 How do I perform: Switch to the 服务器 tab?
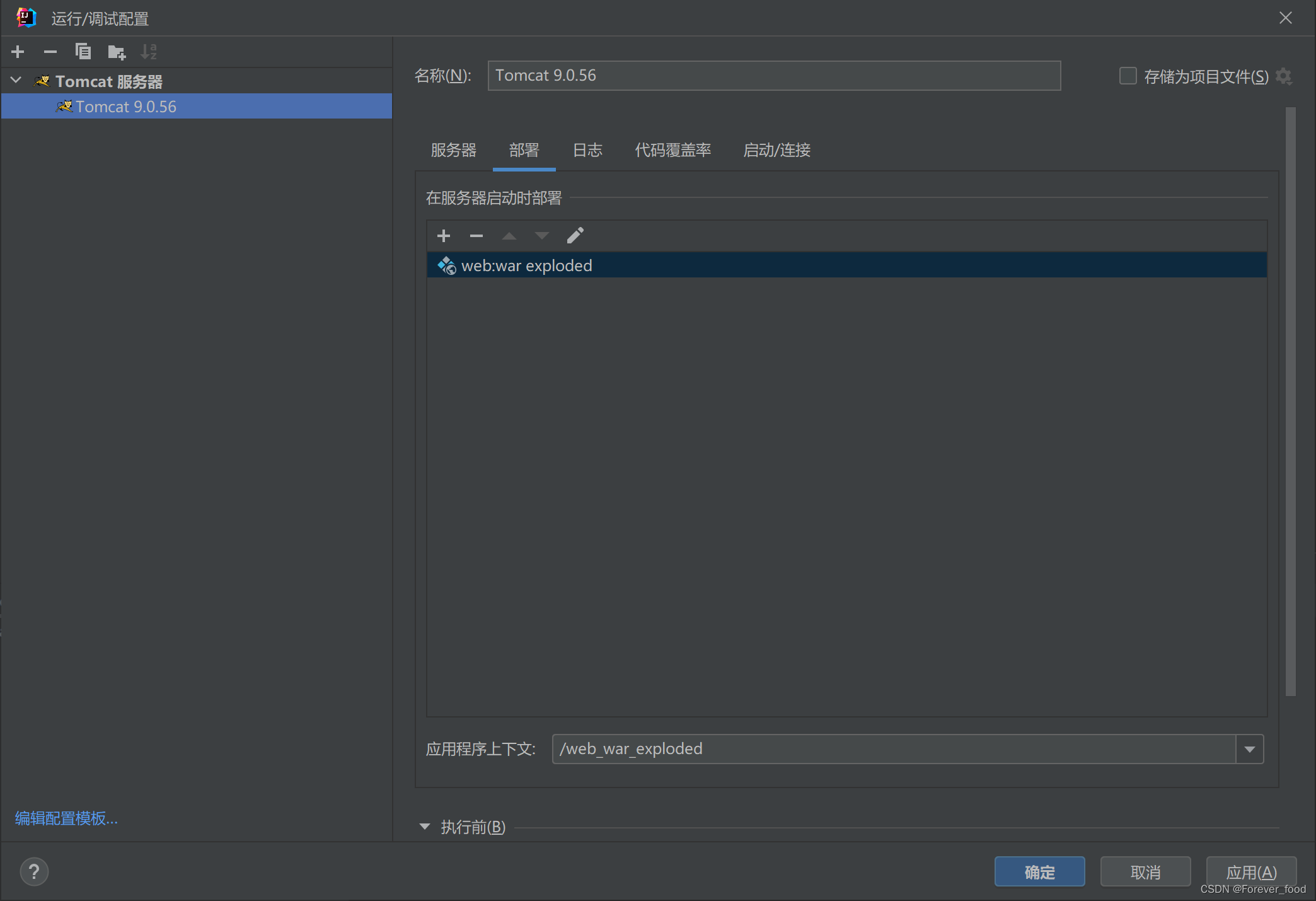click(453, 150)
